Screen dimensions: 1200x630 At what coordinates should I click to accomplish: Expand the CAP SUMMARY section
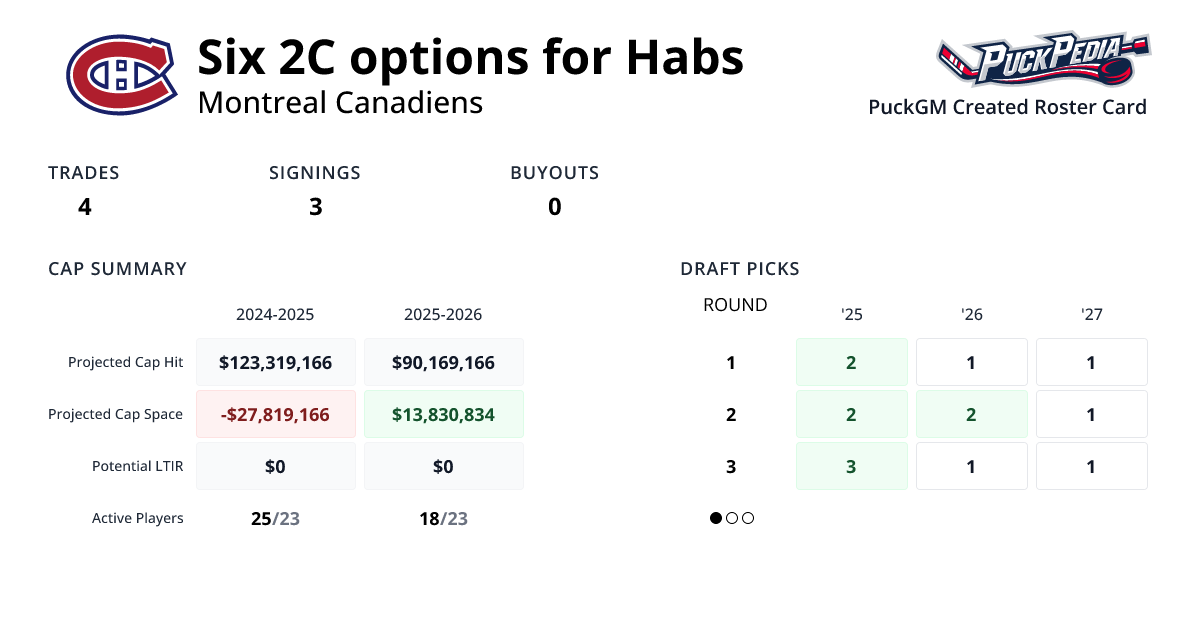(117, 268)
